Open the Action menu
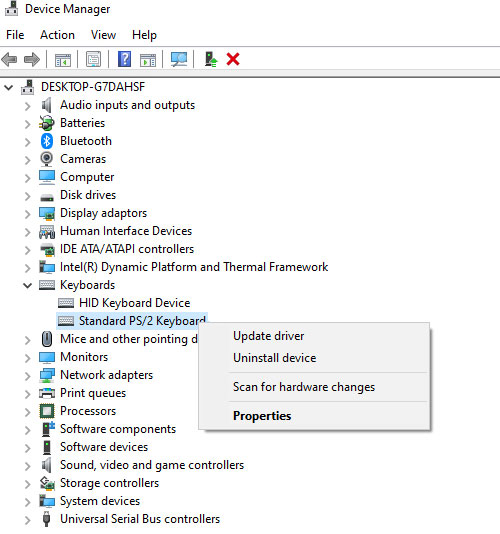This screenshot has height=534, width=500. tap(57, 35)
